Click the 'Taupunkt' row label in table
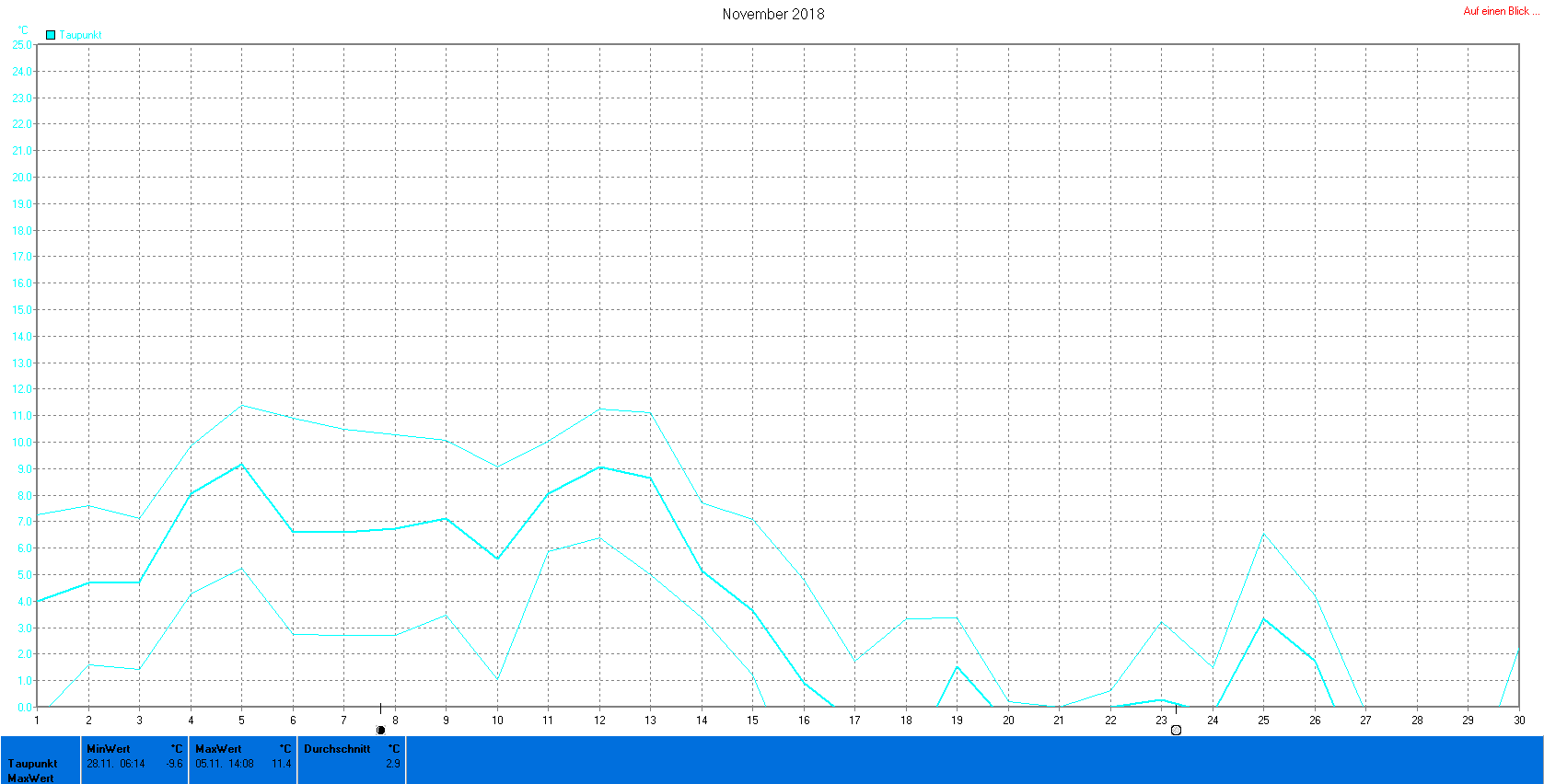This screenshot has width=1544, height=784. (33, 764)
